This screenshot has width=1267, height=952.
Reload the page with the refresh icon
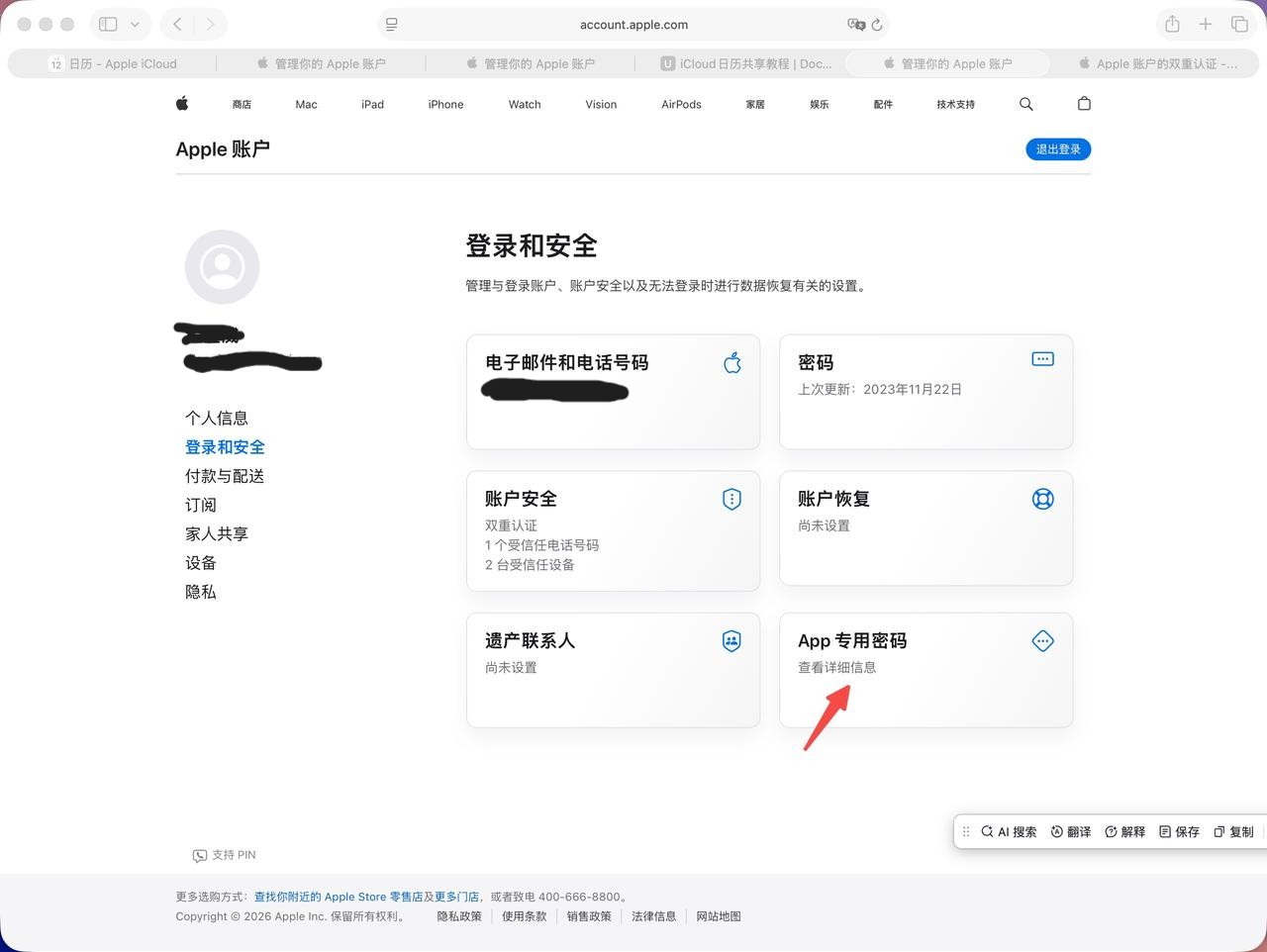coord(877,25)
